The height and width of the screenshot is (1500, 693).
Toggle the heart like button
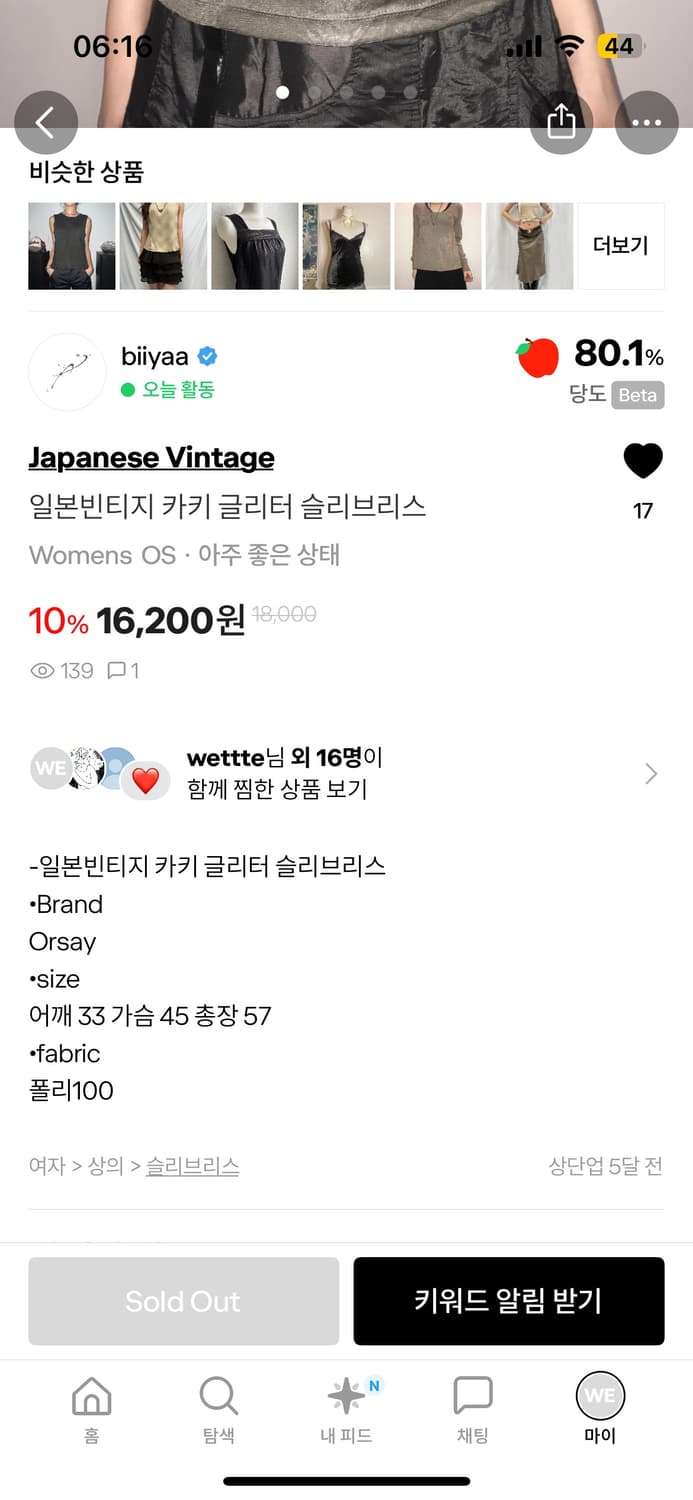[643, 461]
